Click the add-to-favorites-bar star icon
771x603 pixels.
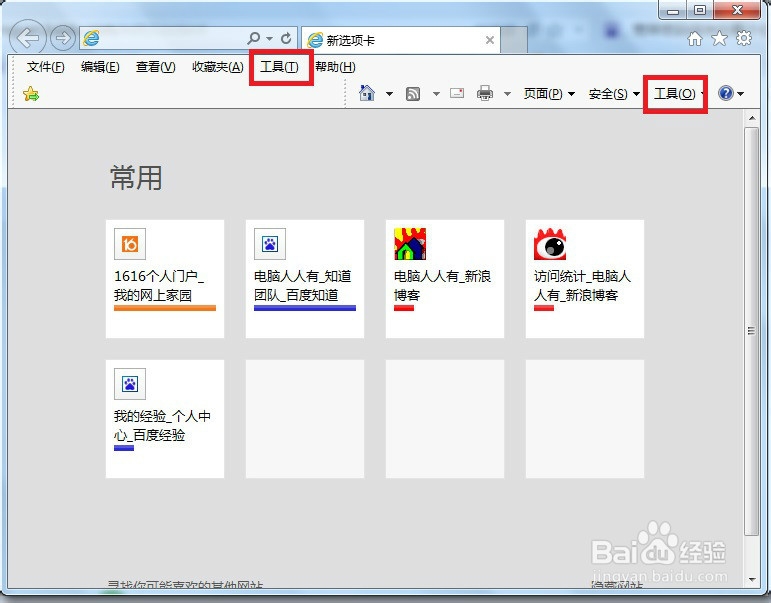pyautogui.click(x=31, y=93)
